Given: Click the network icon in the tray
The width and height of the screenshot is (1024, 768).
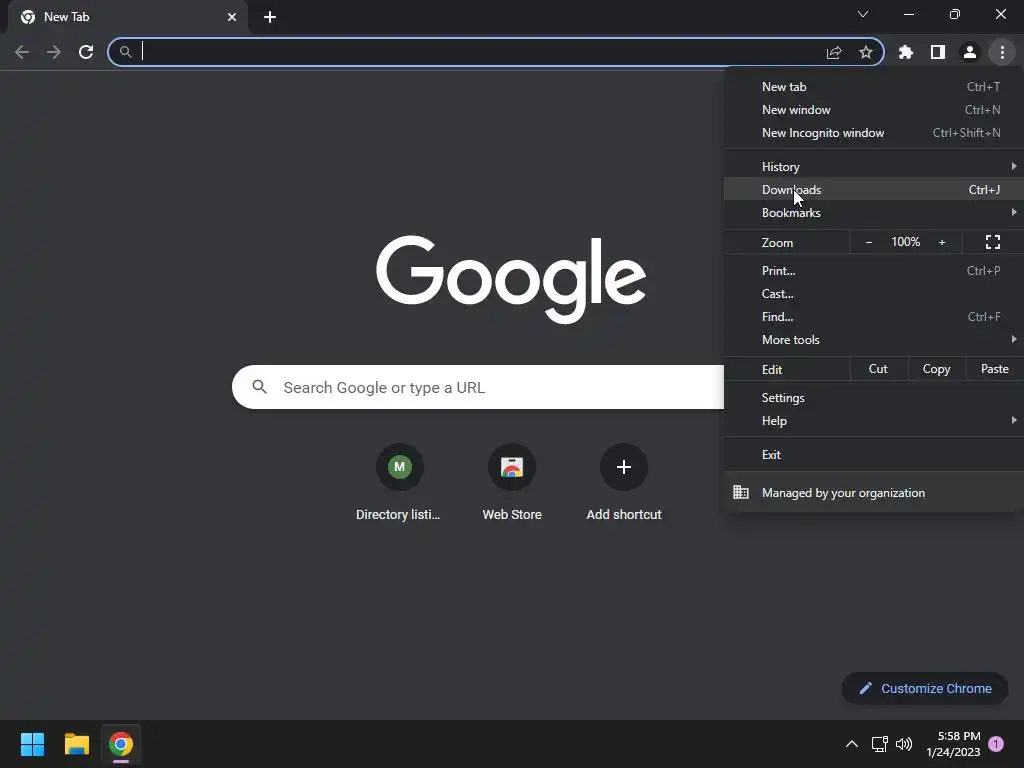Looking at the screenshot, I should tap(880, 744).
